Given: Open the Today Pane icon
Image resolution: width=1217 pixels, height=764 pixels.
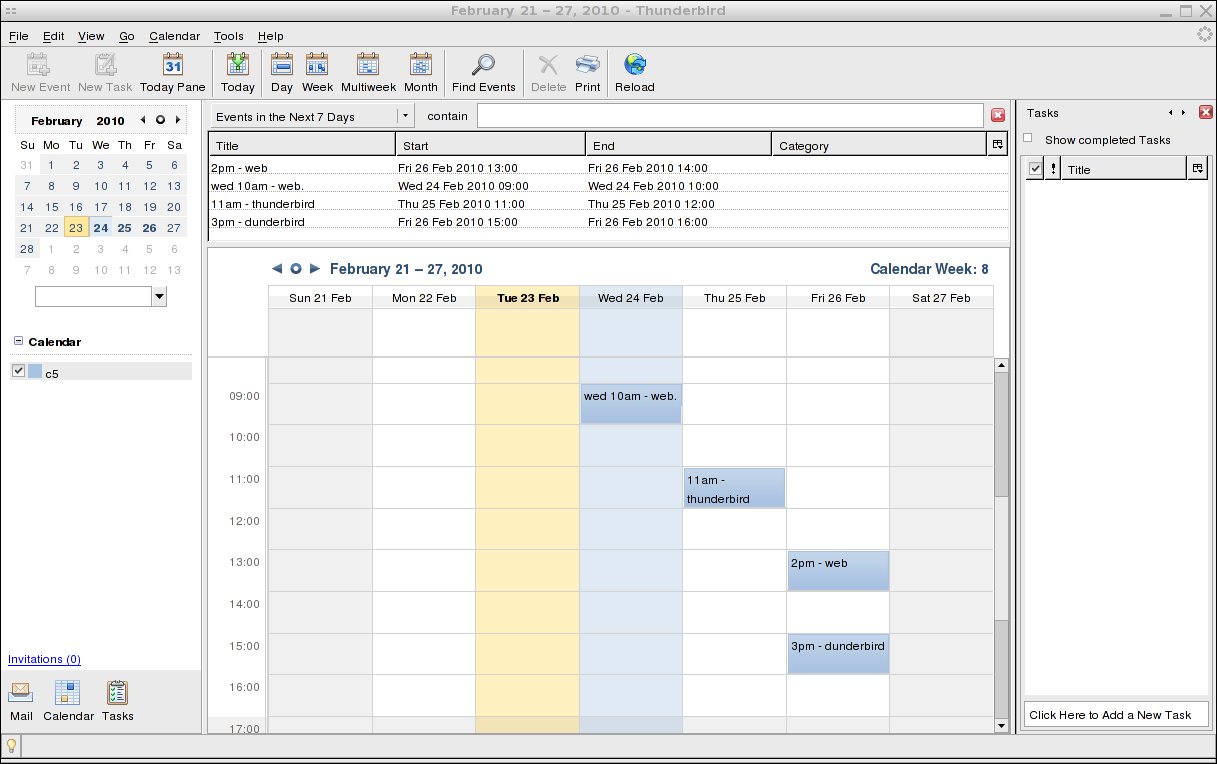Looking at the screenshot, I should (x=172, y=66).
